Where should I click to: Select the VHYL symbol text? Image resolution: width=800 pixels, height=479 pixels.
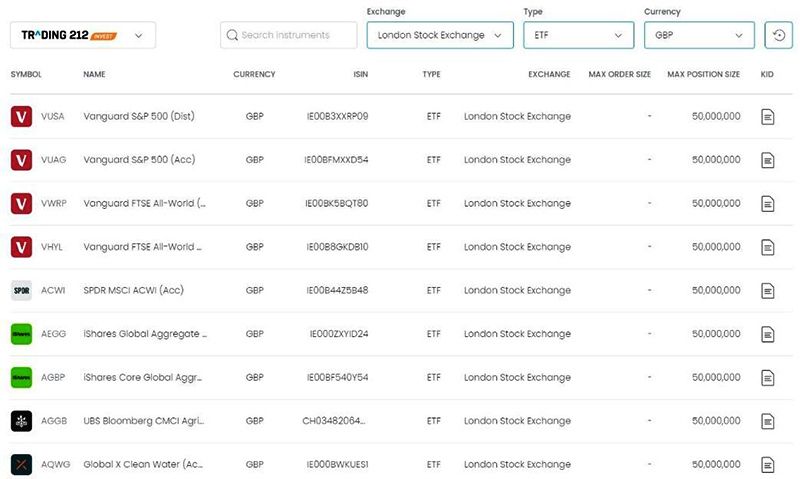tap(52, 247)
